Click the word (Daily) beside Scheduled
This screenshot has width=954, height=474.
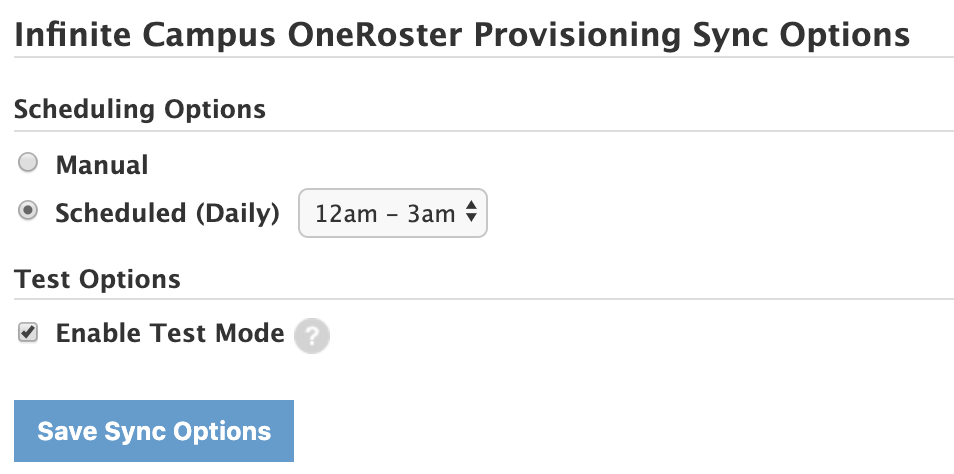pos(237,213)
